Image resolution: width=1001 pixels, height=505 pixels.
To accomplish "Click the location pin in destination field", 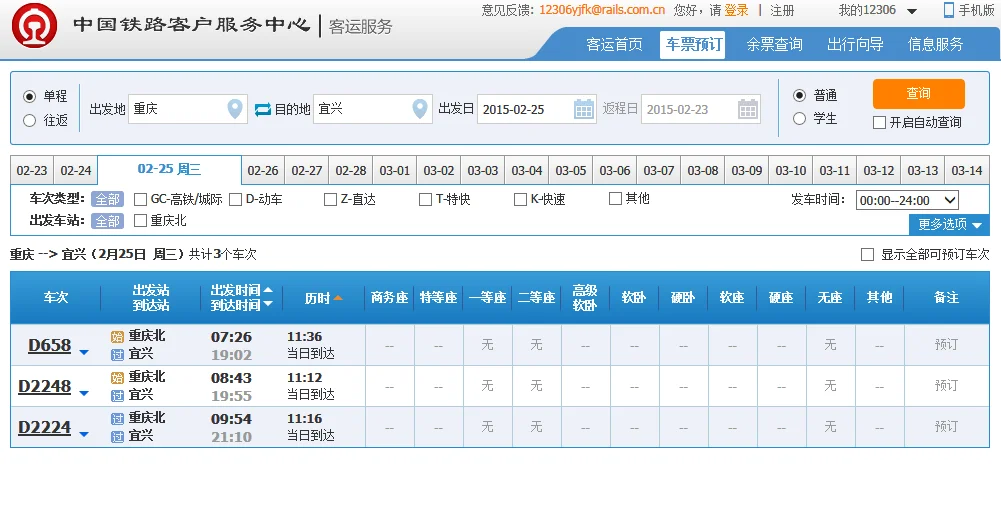I will [x=419, y=109].
